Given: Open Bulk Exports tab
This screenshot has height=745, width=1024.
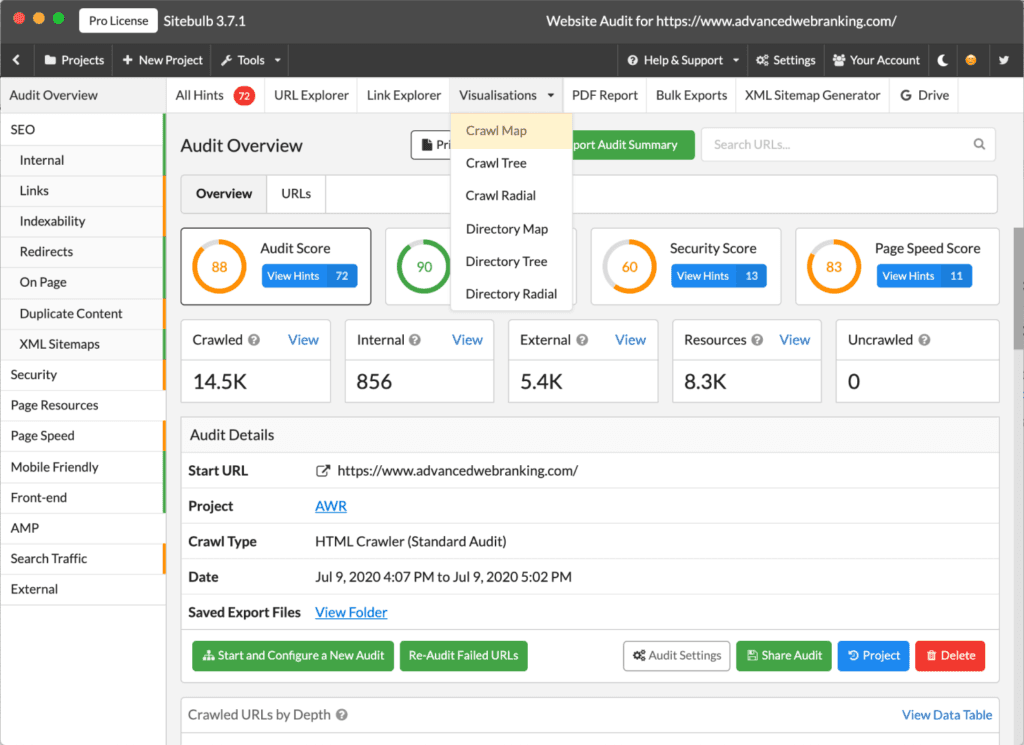Looking at the screenshot, I should click(x=691, y=95).
